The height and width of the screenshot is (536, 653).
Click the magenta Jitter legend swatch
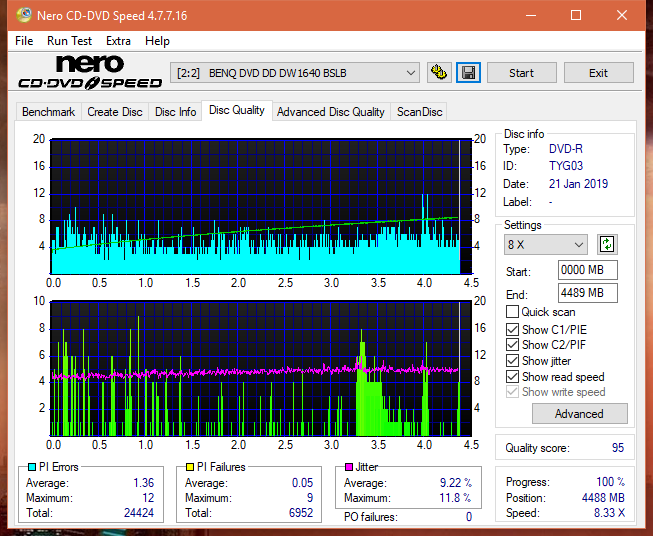[349, 467]
